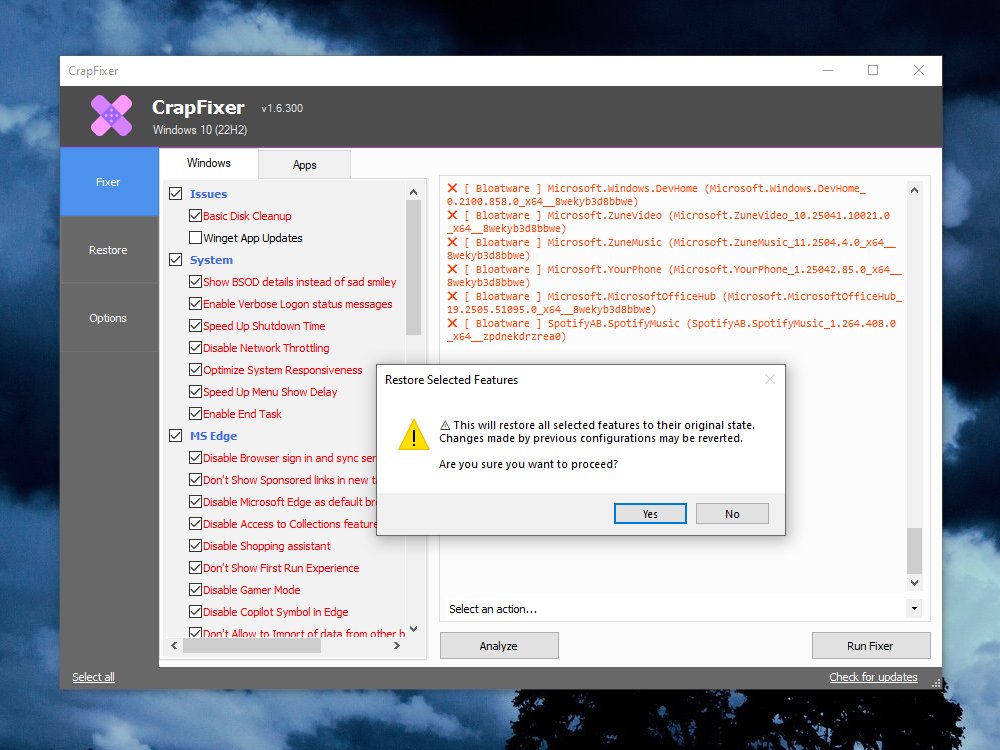Uncheck Disable Shopping assistant
1000x750 pixels.
tap(195, 545)
